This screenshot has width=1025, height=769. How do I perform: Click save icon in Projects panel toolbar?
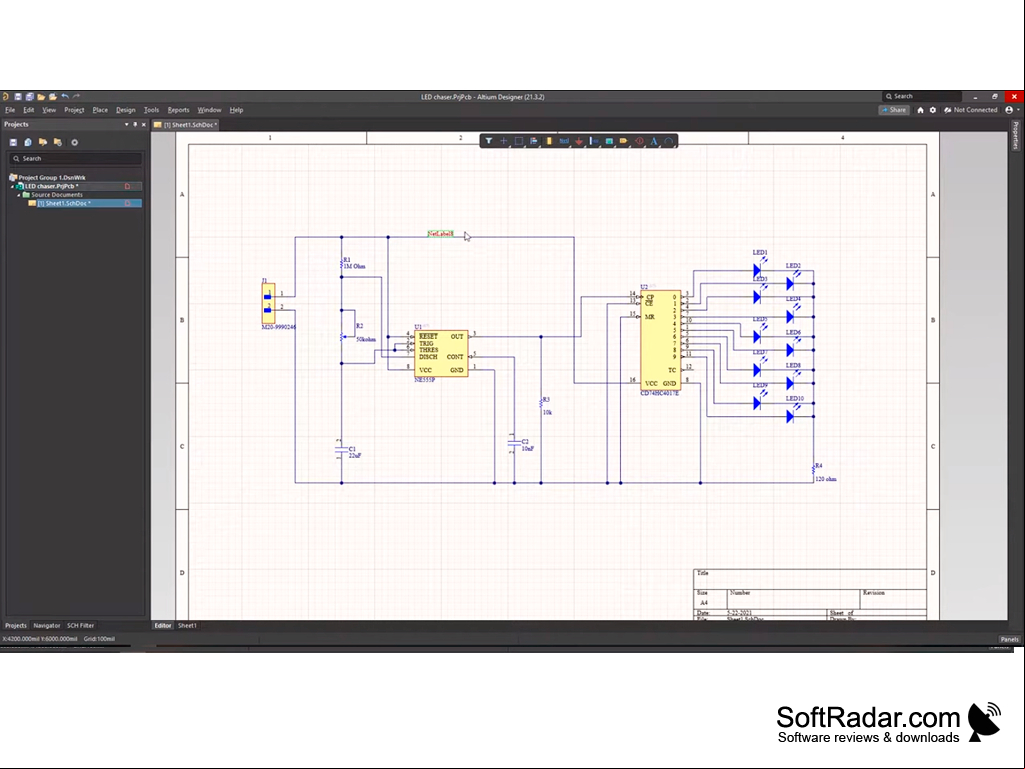tap(13, 143)
